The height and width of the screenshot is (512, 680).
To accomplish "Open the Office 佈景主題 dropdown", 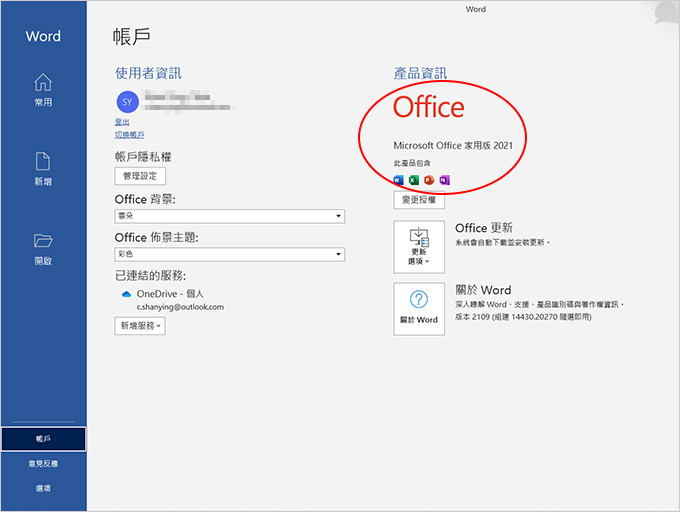I will 229,254.
